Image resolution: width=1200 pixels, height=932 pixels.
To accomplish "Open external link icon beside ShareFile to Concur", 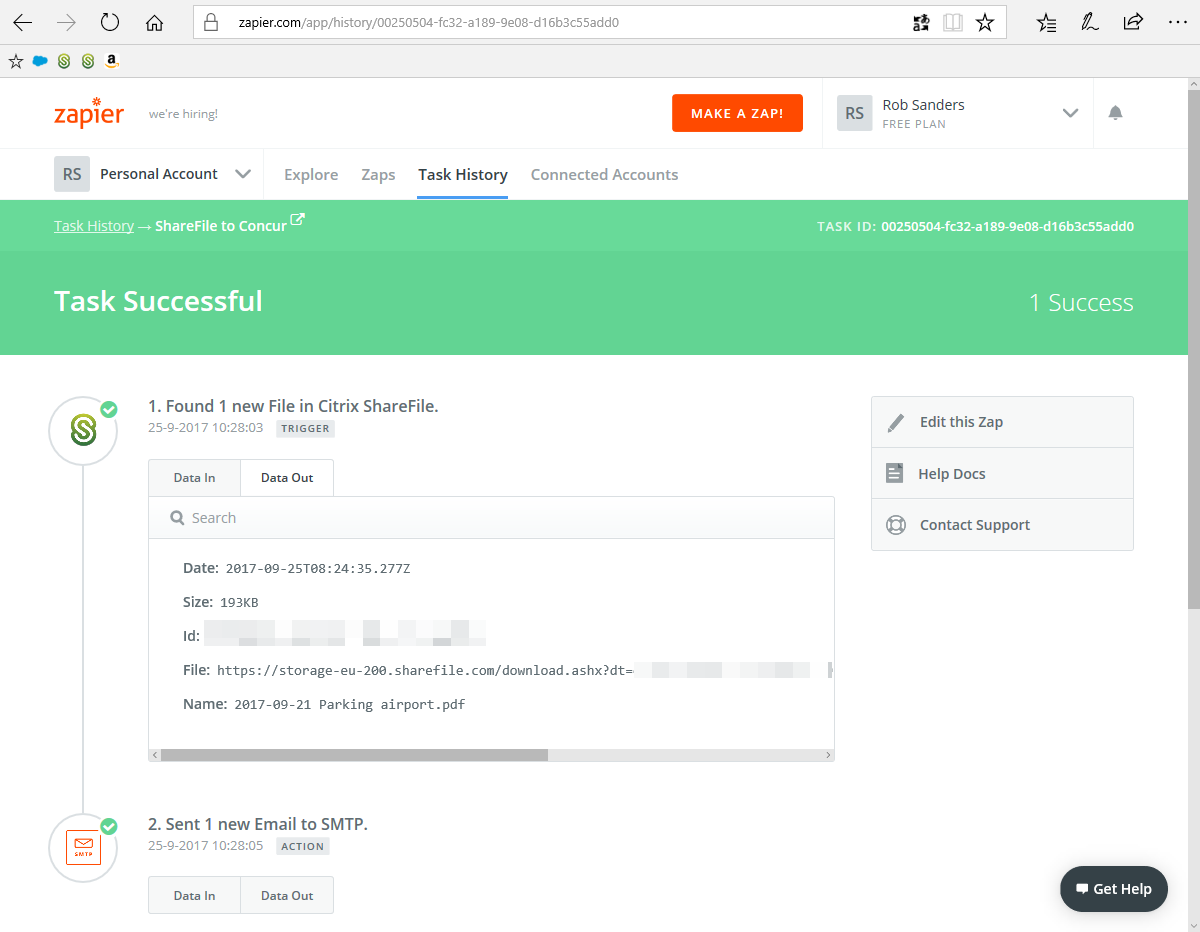I will coord(297,220).
